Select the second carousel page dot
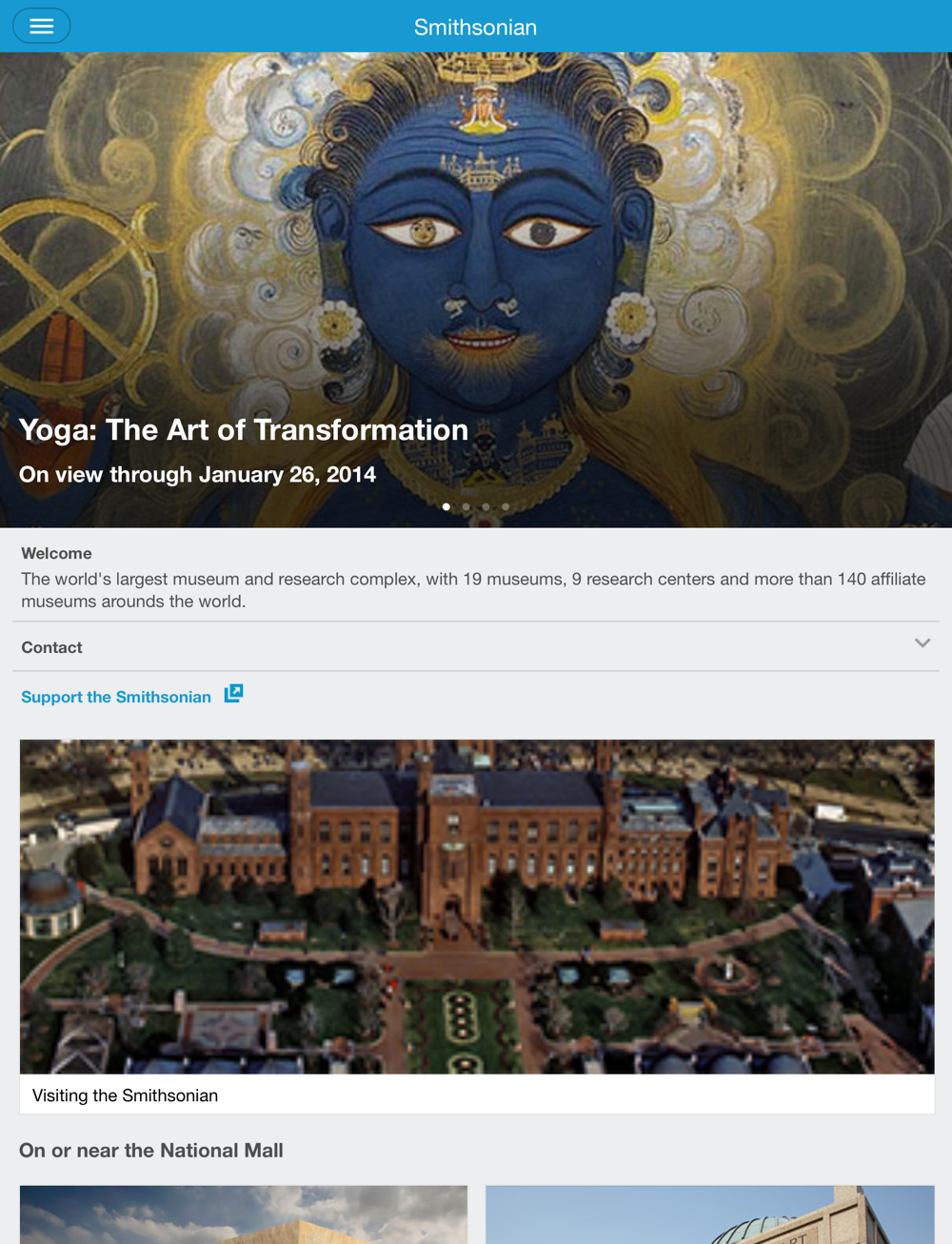 click(x=466, y=506)
